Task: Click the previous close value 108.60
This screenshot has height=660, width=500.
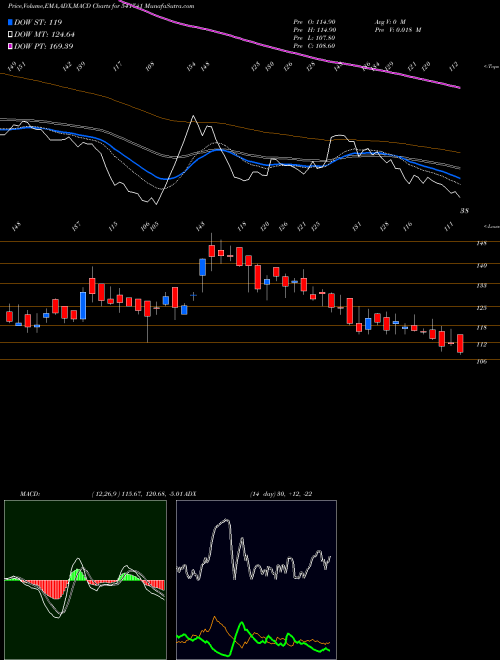Action: 324,46
